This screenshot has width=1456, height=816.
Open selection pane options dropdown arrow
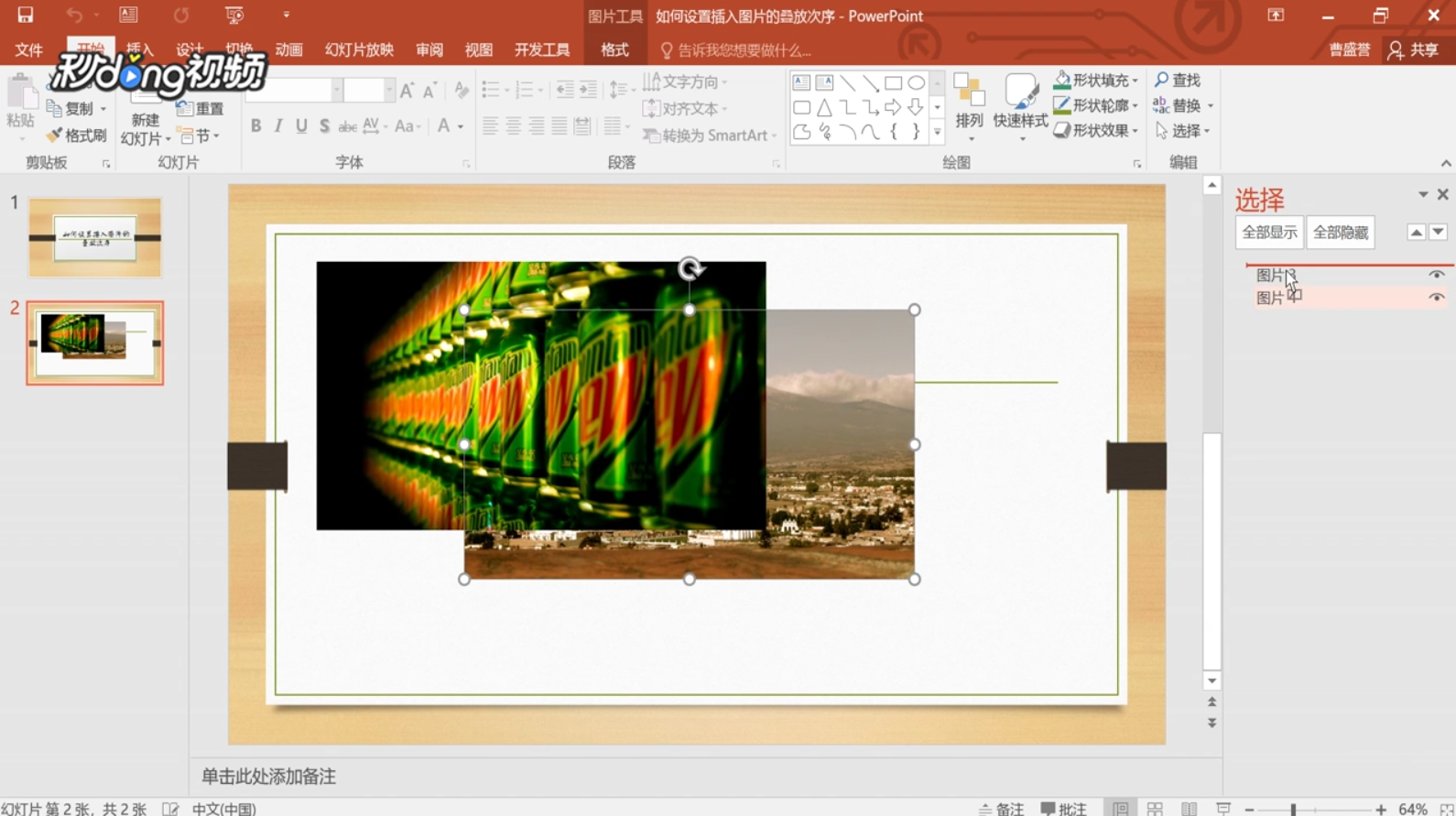(1423, 194)
